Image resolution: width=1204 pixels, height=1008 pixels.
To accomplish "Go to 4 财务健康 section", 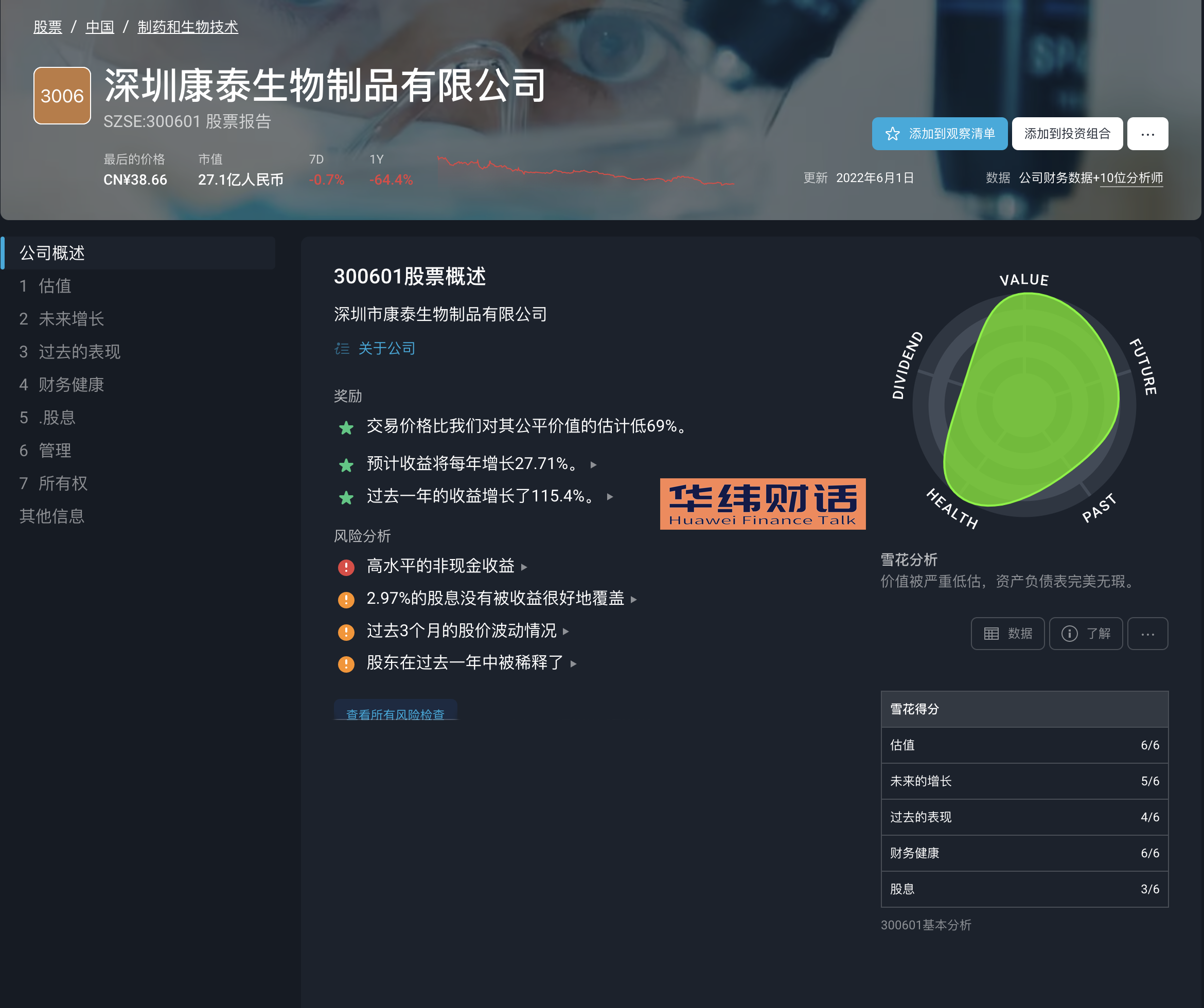I will tap(137, 385).
